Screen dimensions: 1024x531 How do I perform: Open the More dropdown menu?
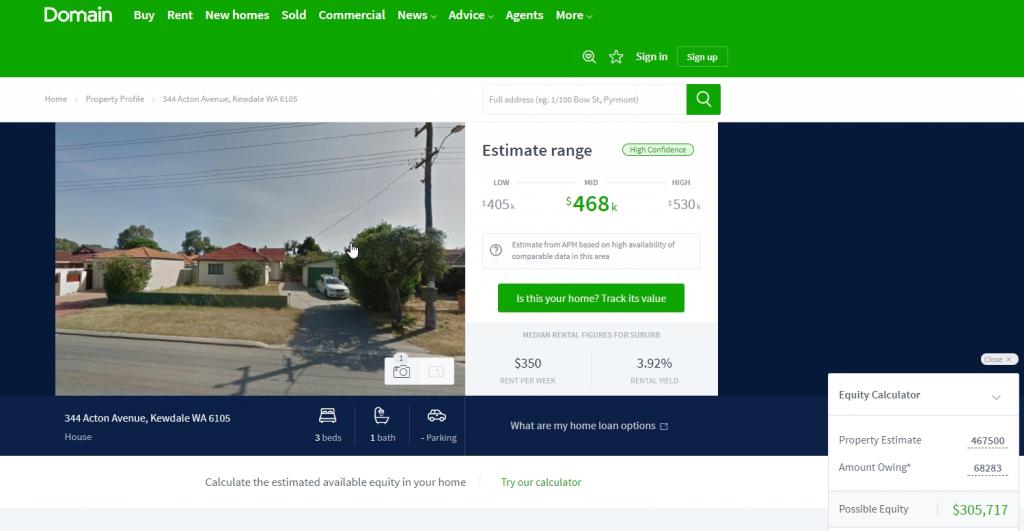tap(574, 15)
